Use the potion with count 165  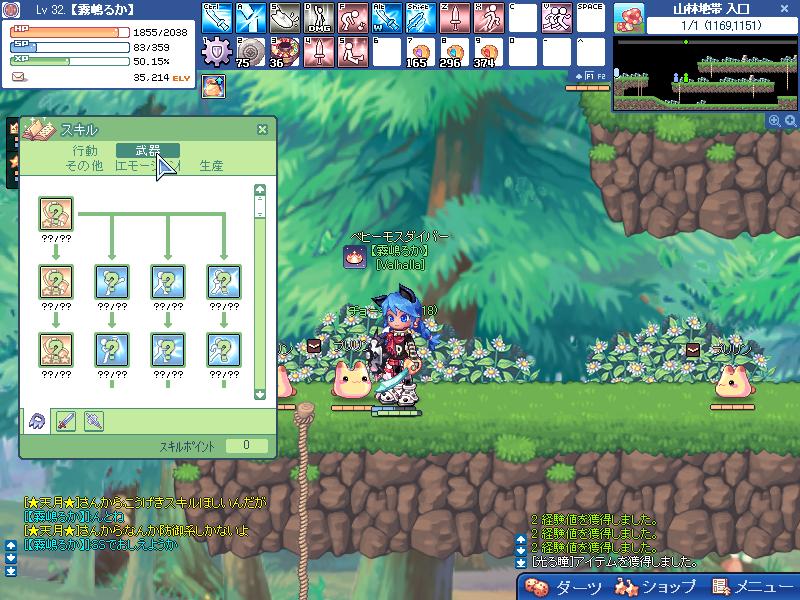tap(421, 52)
